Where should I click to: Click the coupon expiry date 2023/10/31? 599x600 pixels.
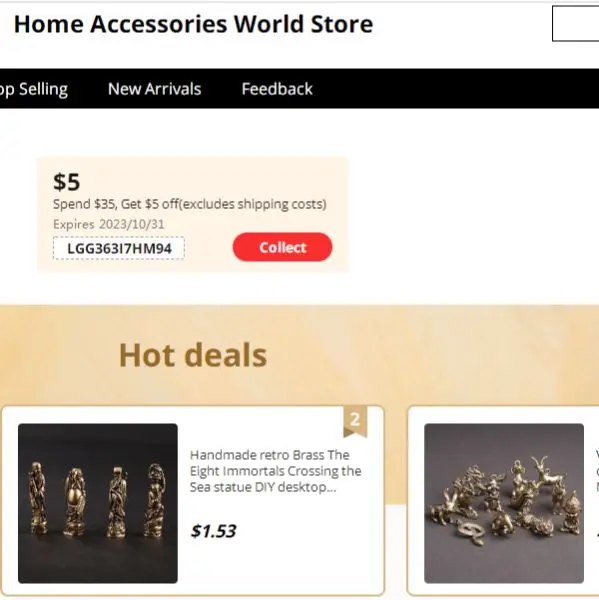(x=132, y=224)
